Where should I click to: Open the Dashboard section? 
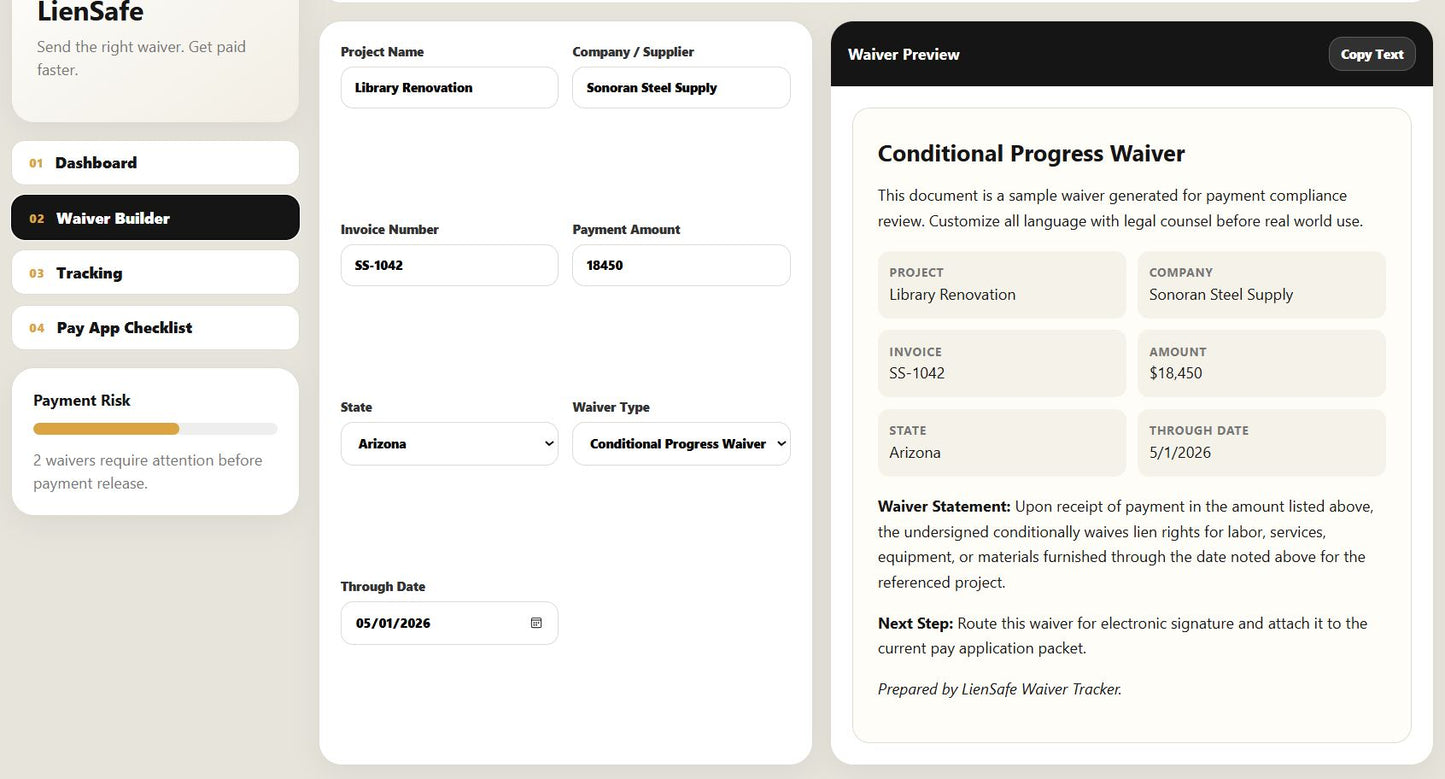(x=155, y=163)
